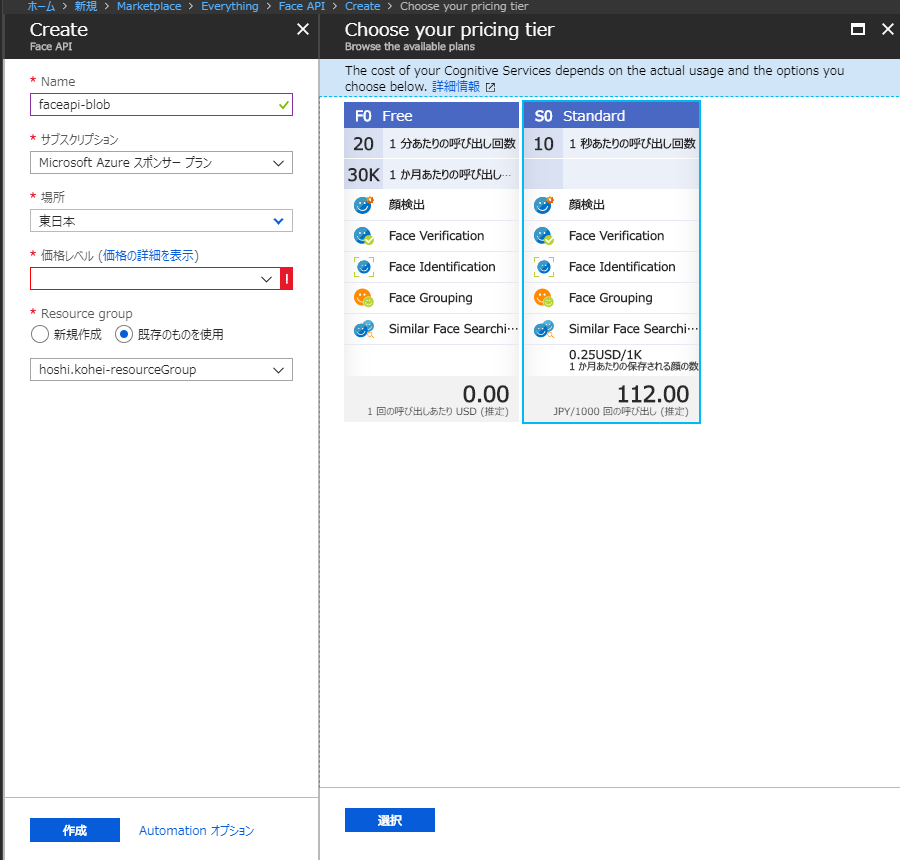The image size is (900, 860).
Task: Select the 新規作成 resource group radio button
Action: pyautogui.click(x=40, y=334)
